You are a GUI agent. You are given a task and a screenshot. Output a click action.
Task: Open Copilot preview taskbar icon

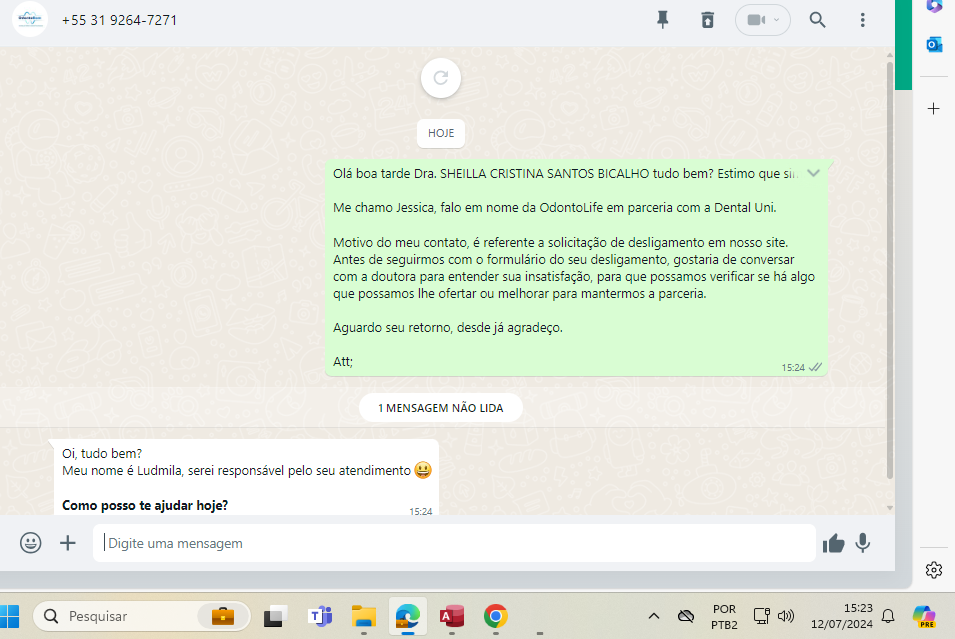(x=924, y=616)
